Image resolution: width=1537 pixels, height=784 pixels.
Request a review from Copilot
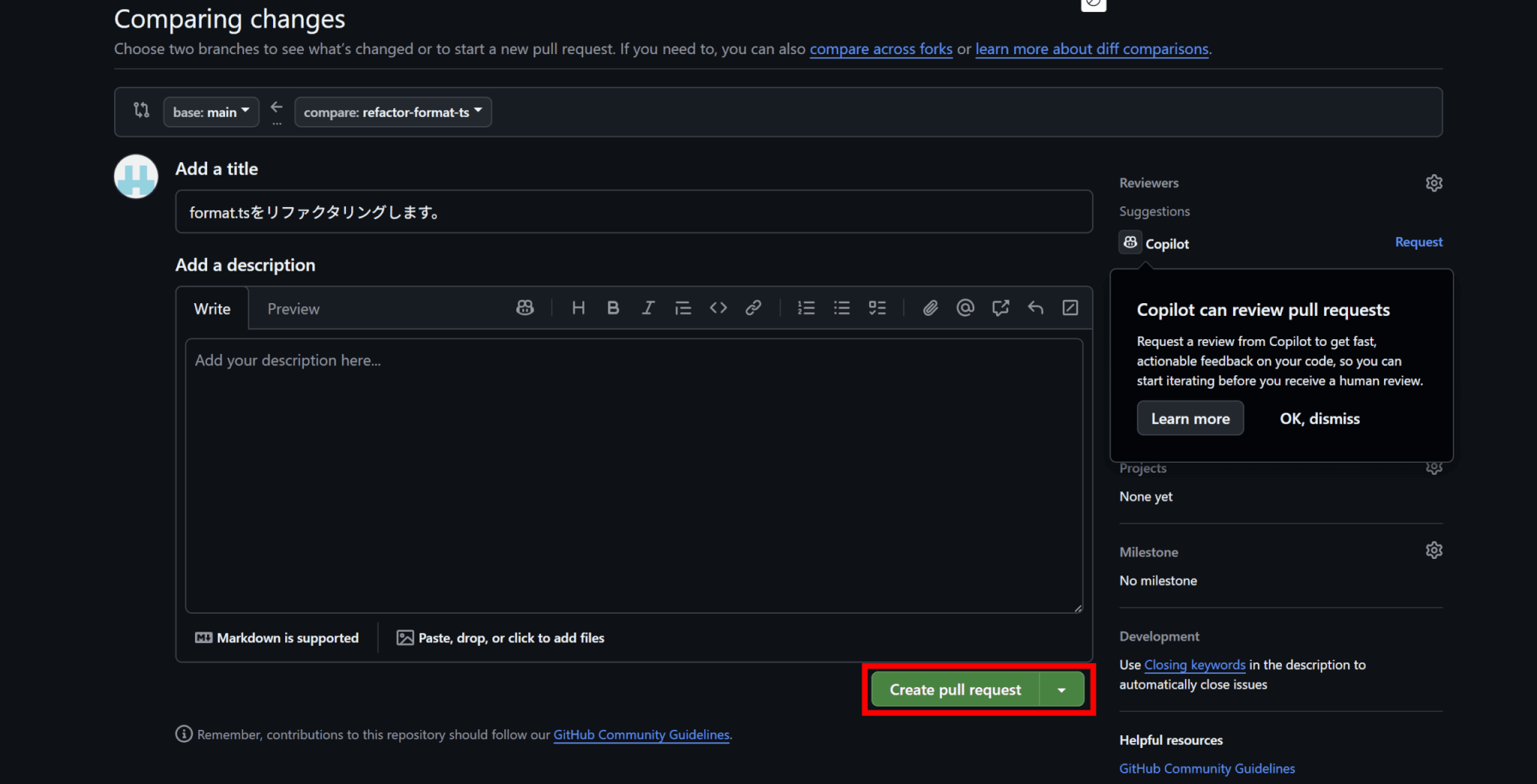tap(1418, 242)
